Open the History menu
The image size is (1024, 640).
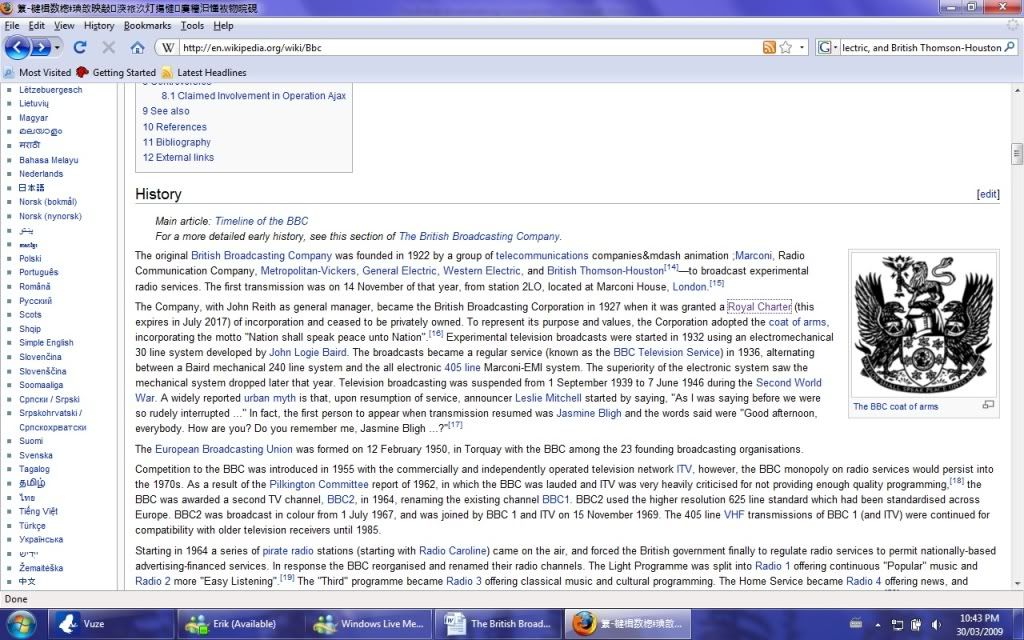pyautogui.click(x=99, y=25)
